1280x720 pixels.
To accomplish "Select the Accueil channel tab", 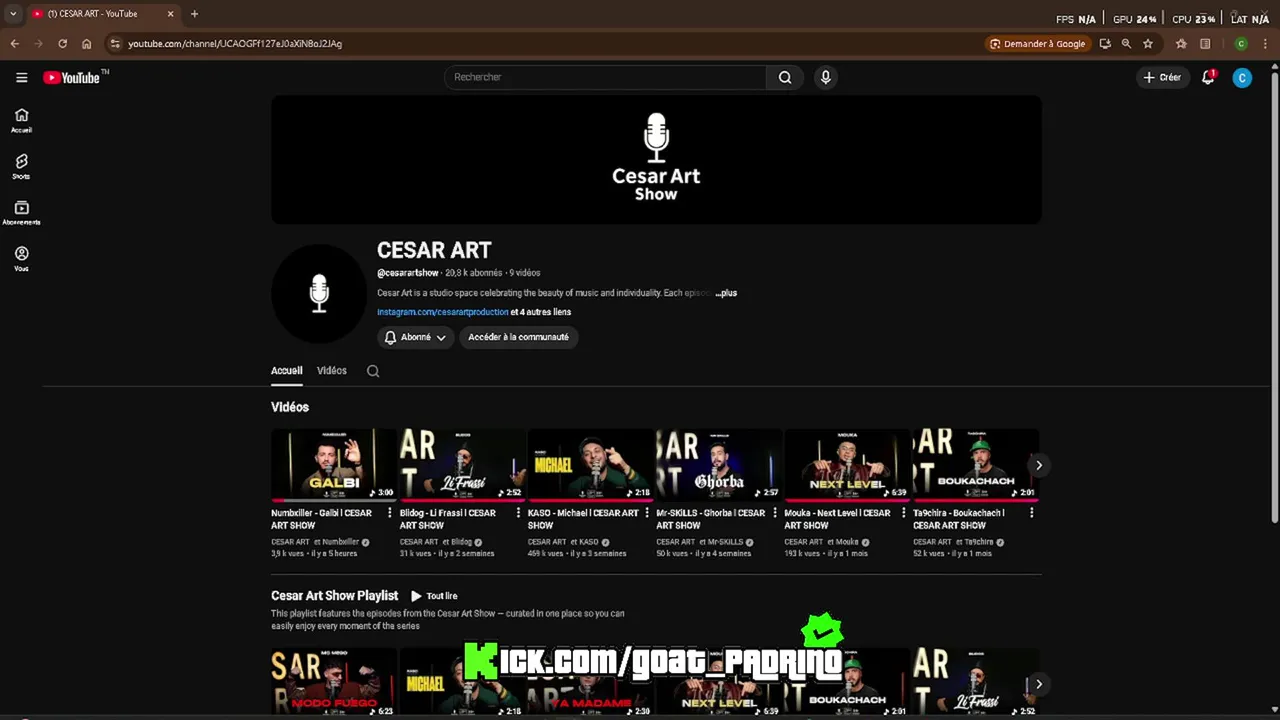I will point(286,371).
